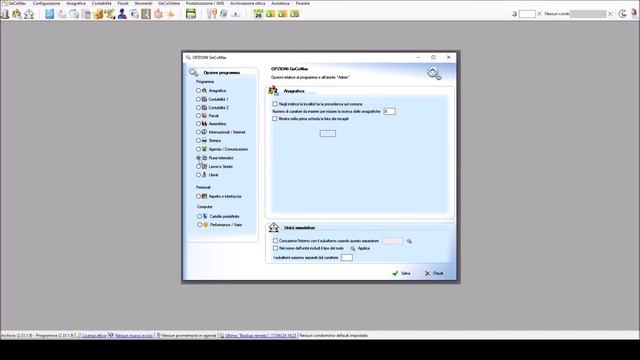Select the Cartelle predefinite radio option
The height and width of the screenshot is (360, 640).
(x=200, y=216)
